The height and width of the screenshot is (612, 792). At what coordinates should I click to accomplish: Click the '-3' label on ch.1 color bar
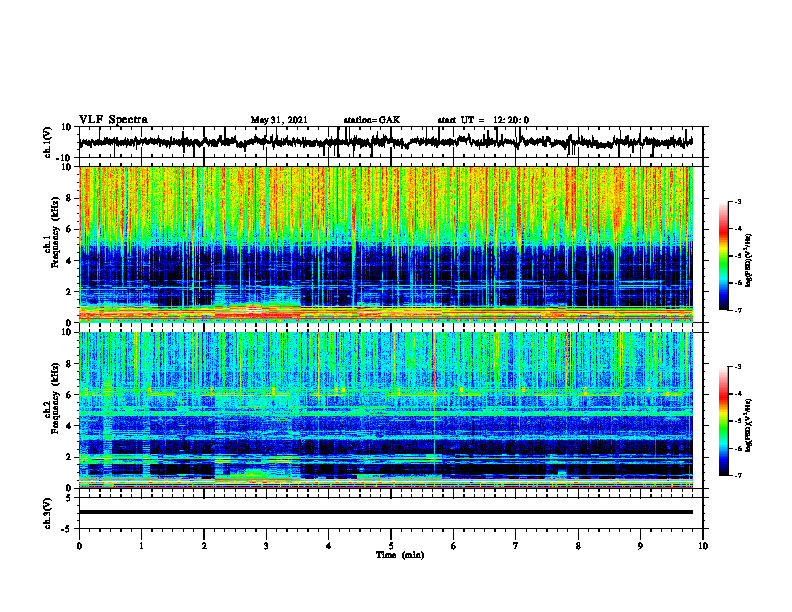[x=737, y=202]
